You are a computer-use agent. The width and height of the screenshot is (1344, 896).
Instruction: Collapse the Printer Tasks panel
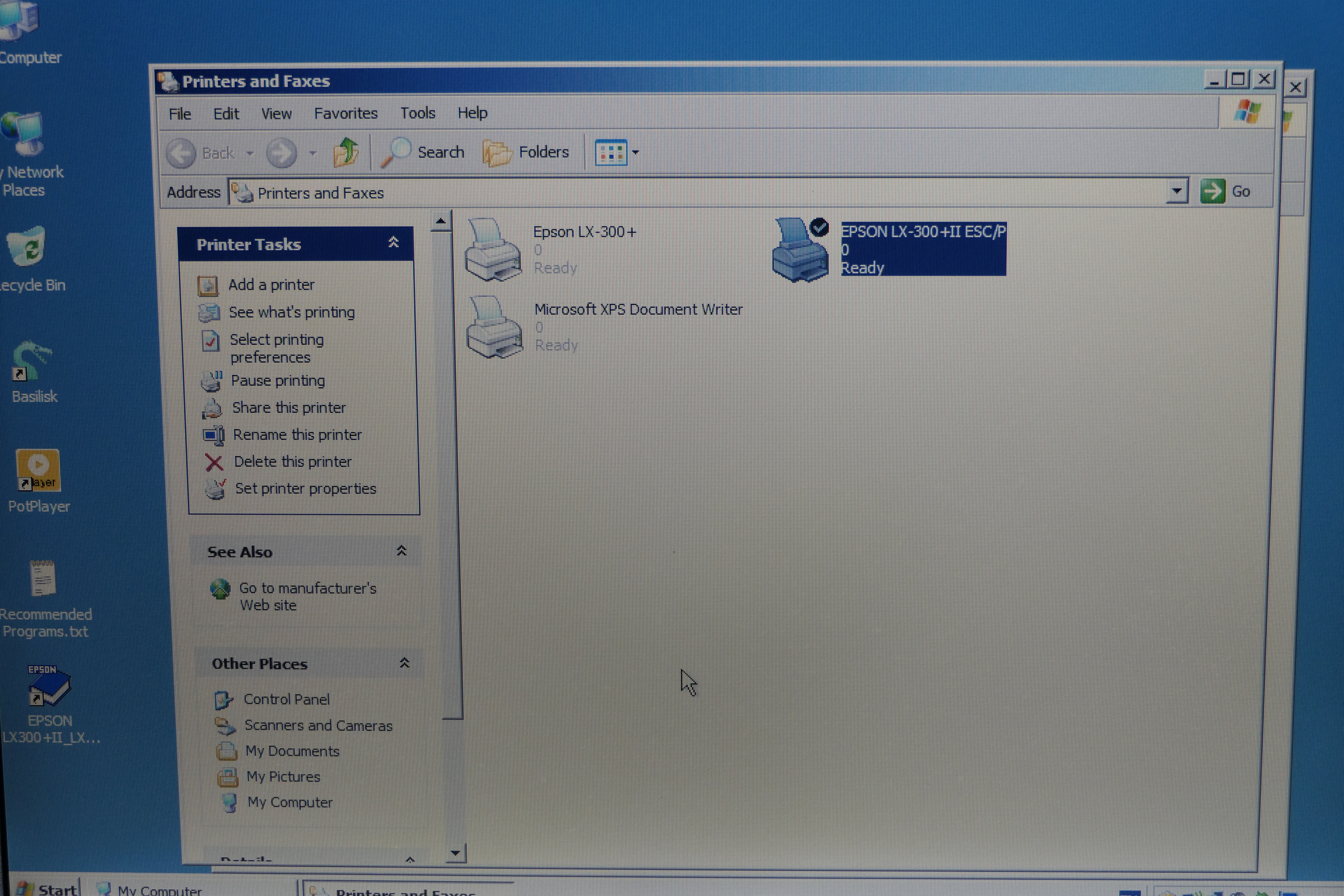393,243
